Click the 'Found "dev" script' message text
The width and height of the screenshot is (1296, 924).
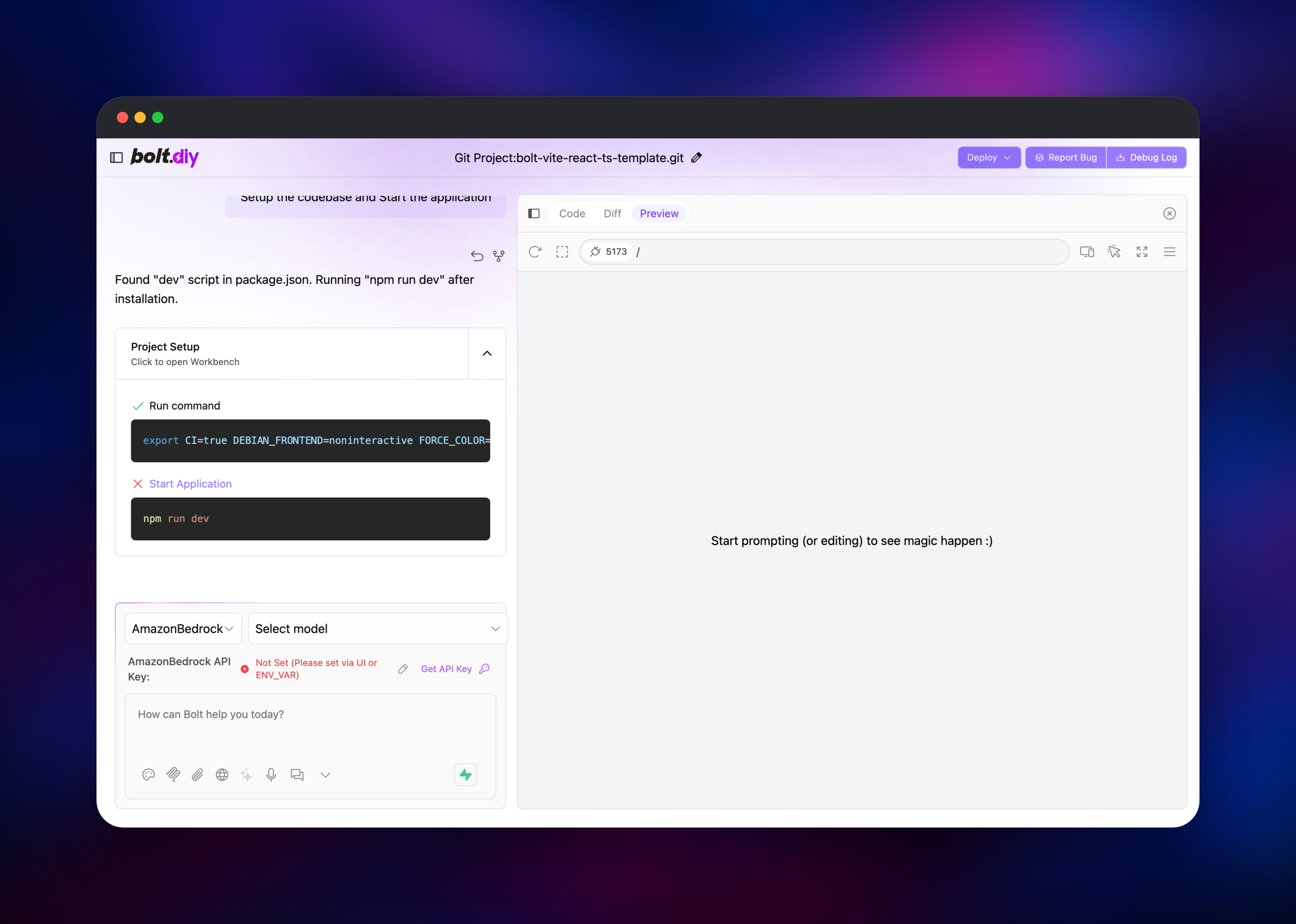[x=294, y=289]
